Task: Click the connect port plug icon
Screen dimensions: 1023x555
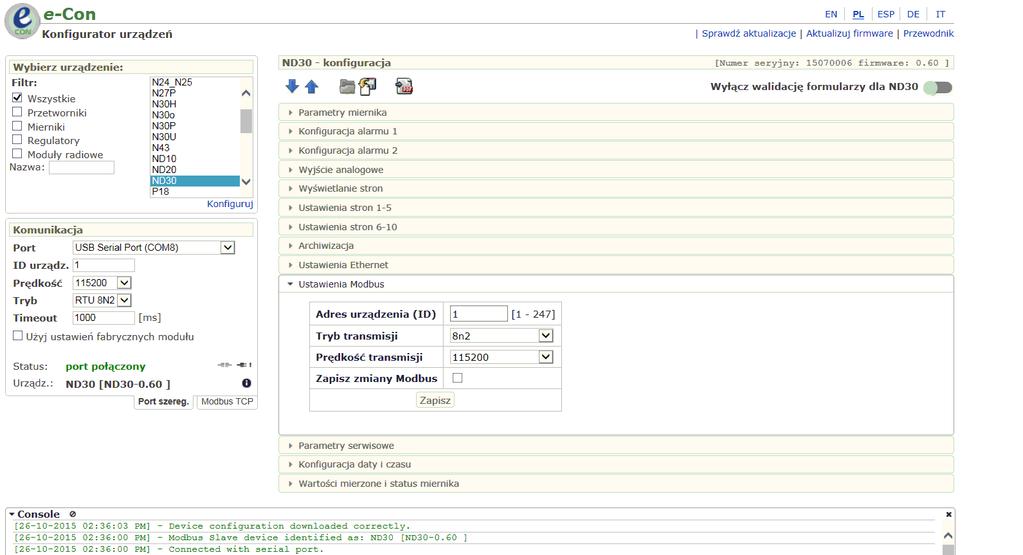Action: [x=224, y=365]
